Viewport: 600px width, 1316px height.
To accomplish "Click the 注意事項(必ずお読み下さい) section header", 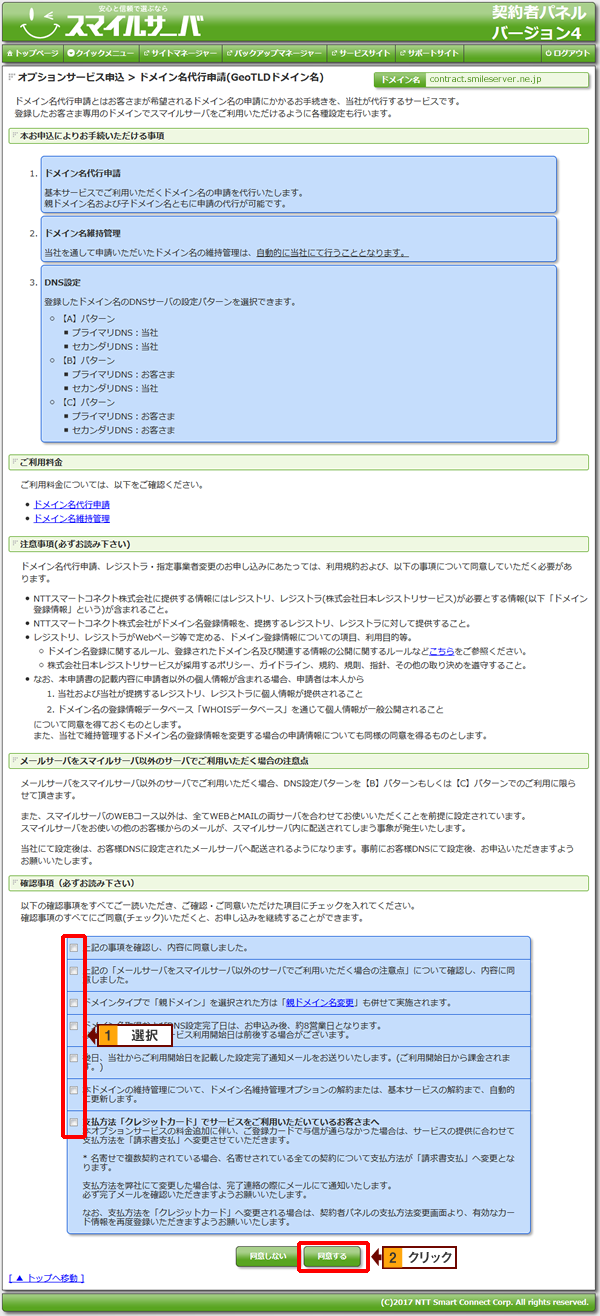I will click(300, 544).
